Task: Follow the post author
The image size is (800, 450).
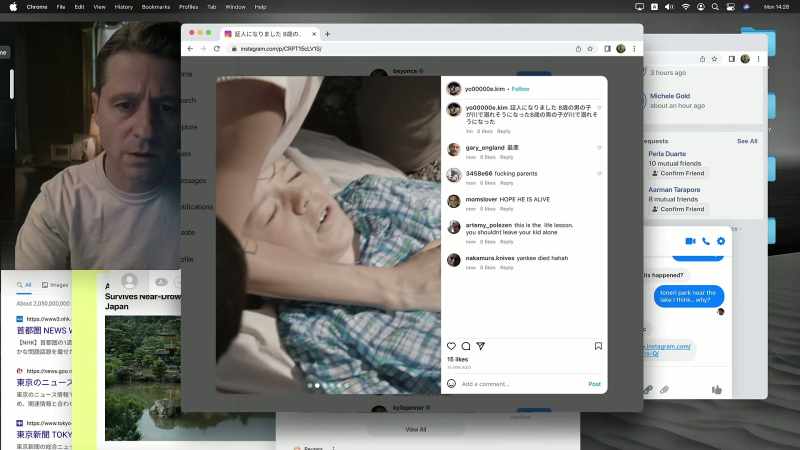Action: 520,89
